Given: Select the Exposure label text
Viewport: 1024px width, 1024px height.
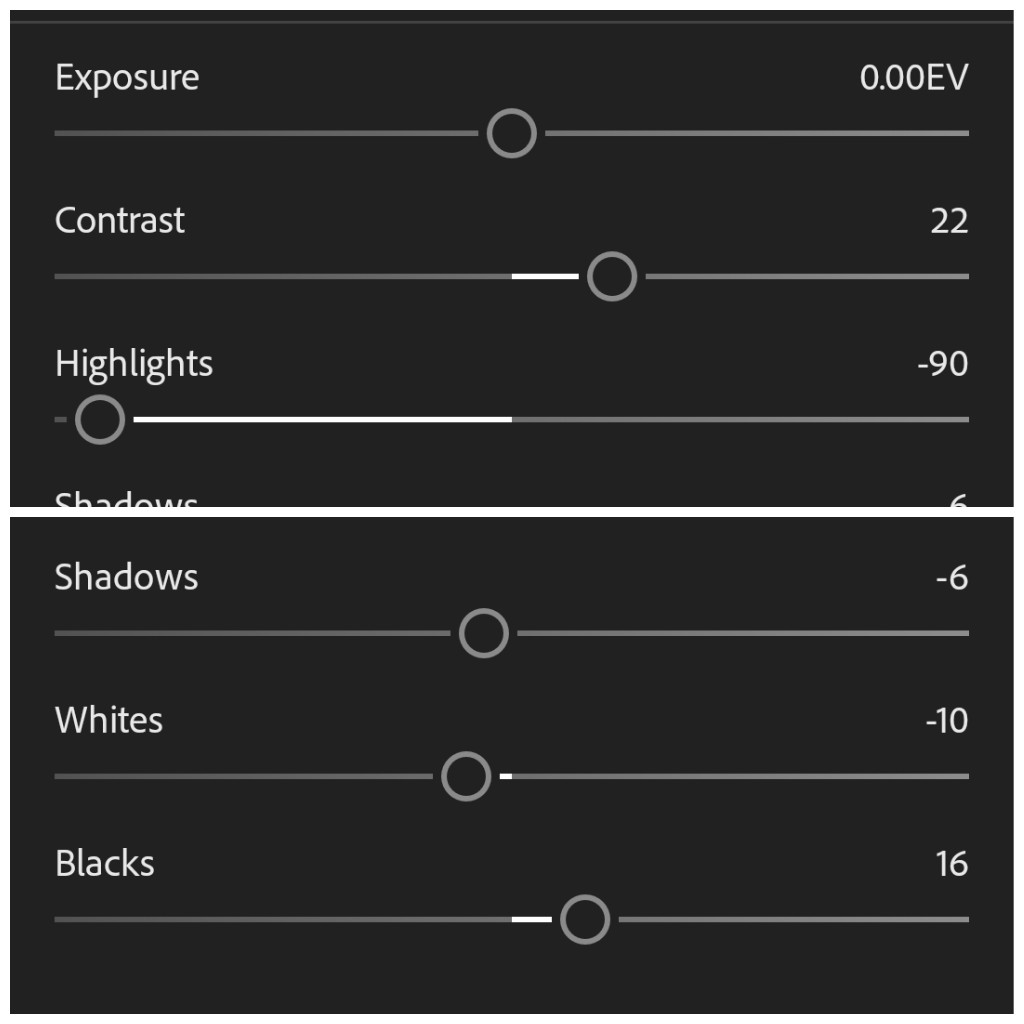Looking at the screenshot, I should pos(127,79).
